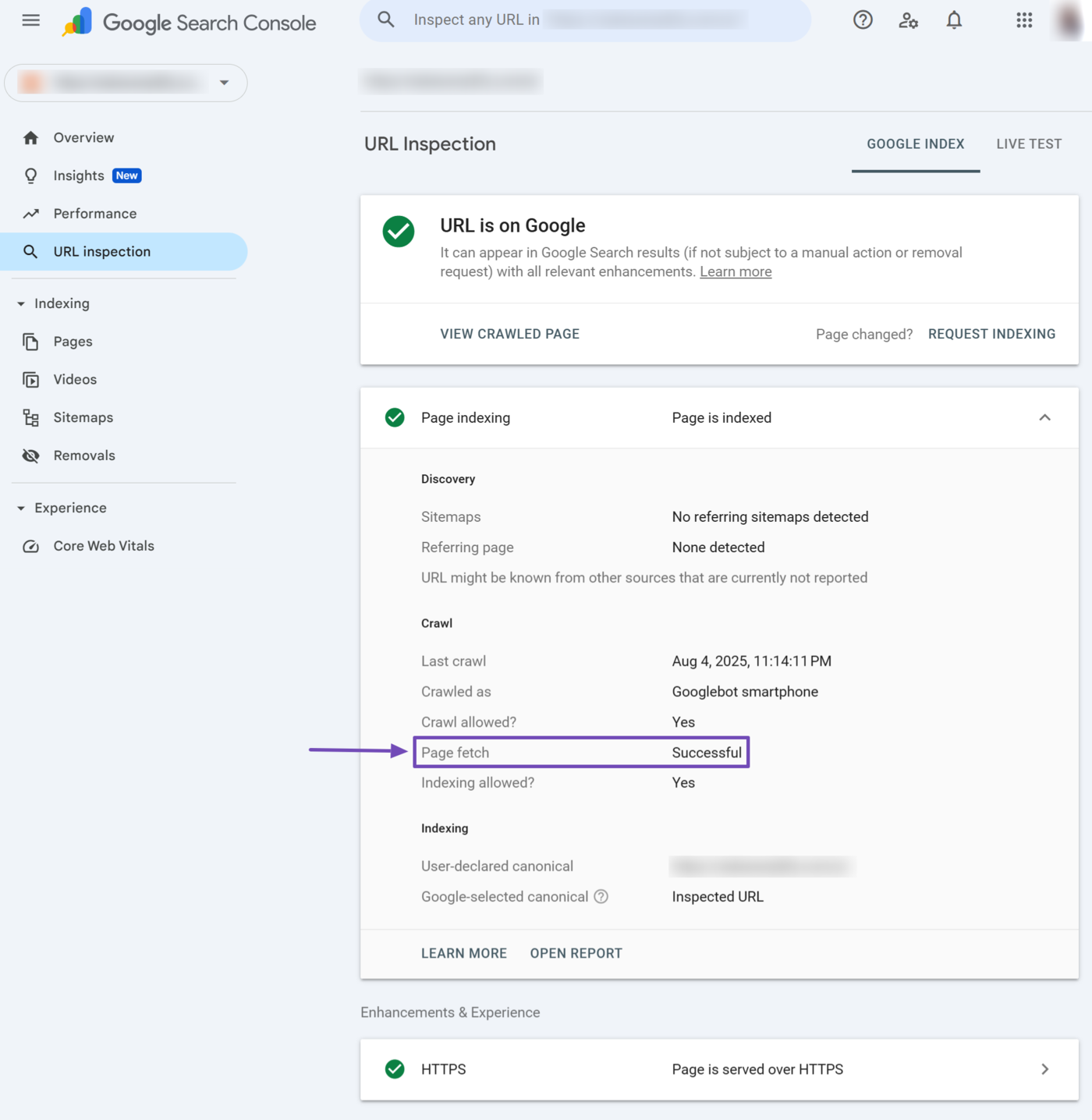The width and height of the screenshot is (1092, 1120).
Task: Open the hamburger main menu
Action: [x=31, y=20]
